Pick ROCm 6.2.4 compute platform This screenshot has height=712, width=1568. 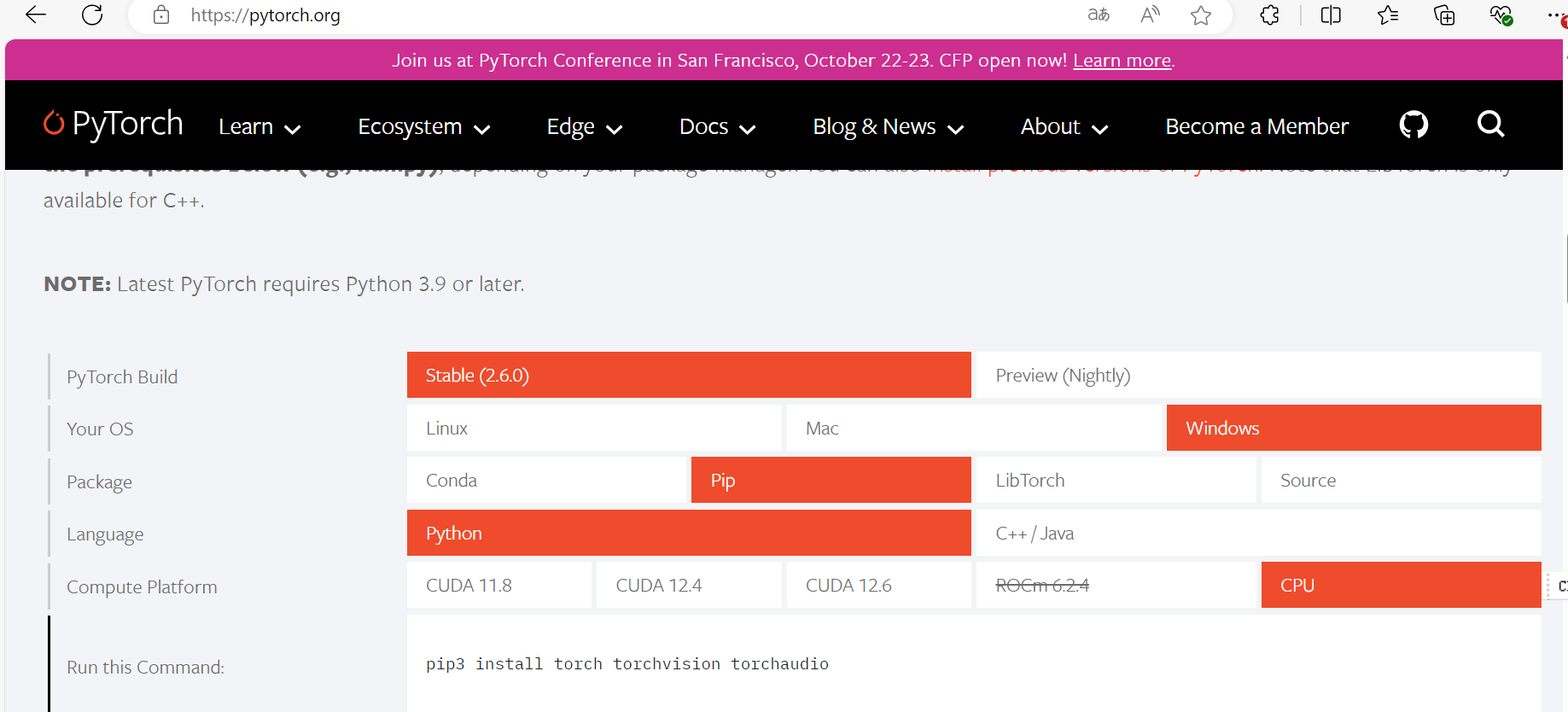[x=1116, y=585]
